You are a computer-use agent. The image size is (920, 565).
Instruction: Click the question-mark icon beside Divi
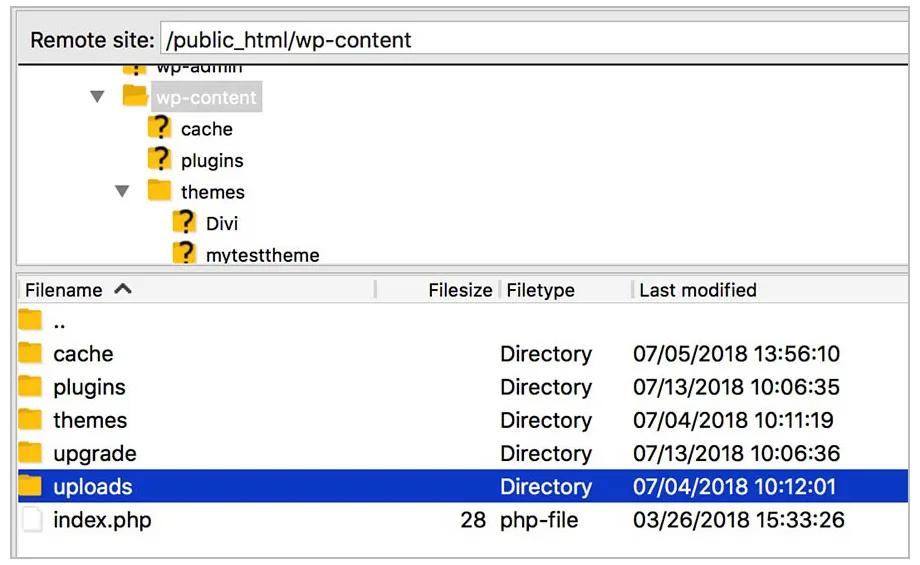click(x=184, y=222)
